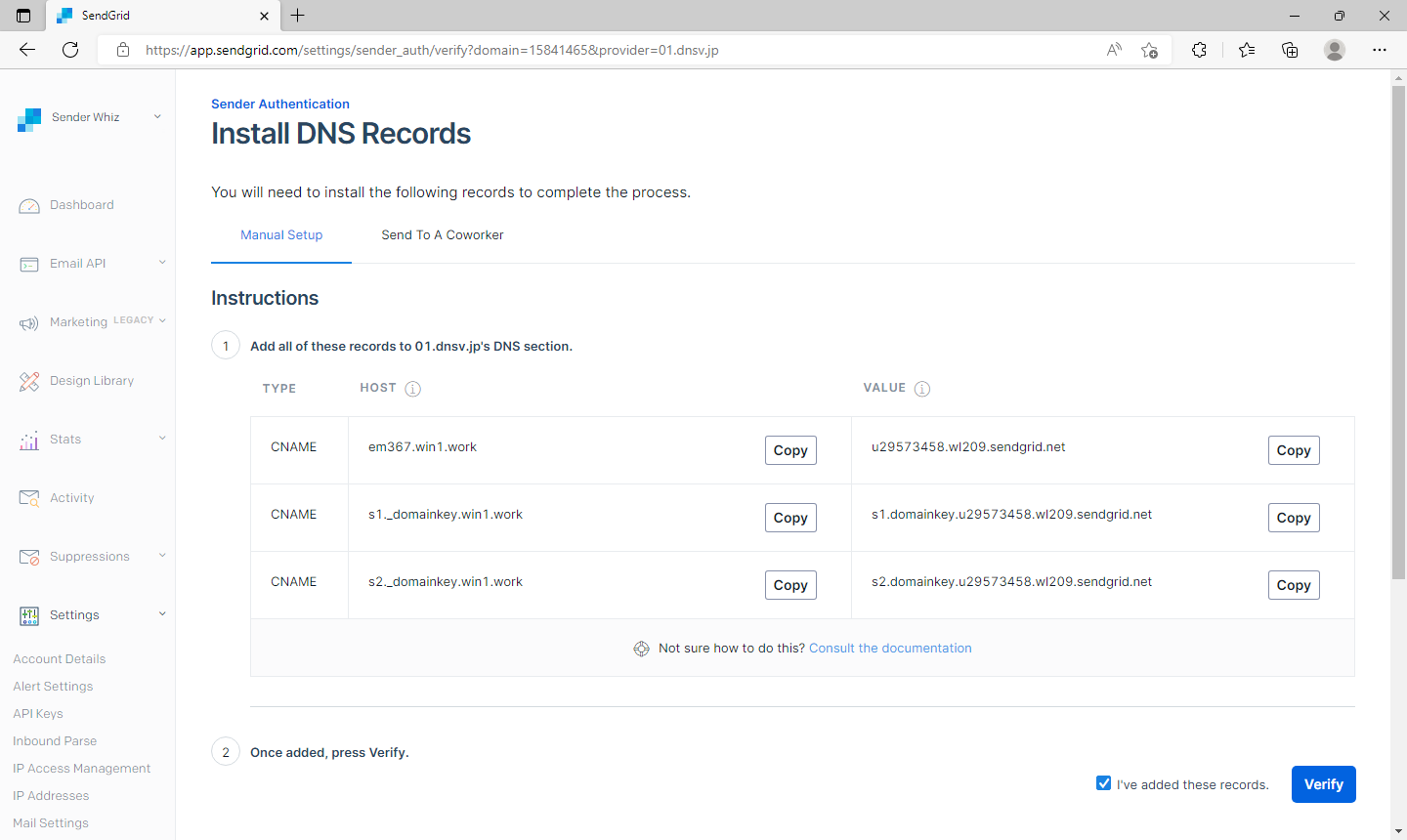Click the SendGrid logo in sidebar
This screenshot has height=840, width=1407.
(29, 119)
